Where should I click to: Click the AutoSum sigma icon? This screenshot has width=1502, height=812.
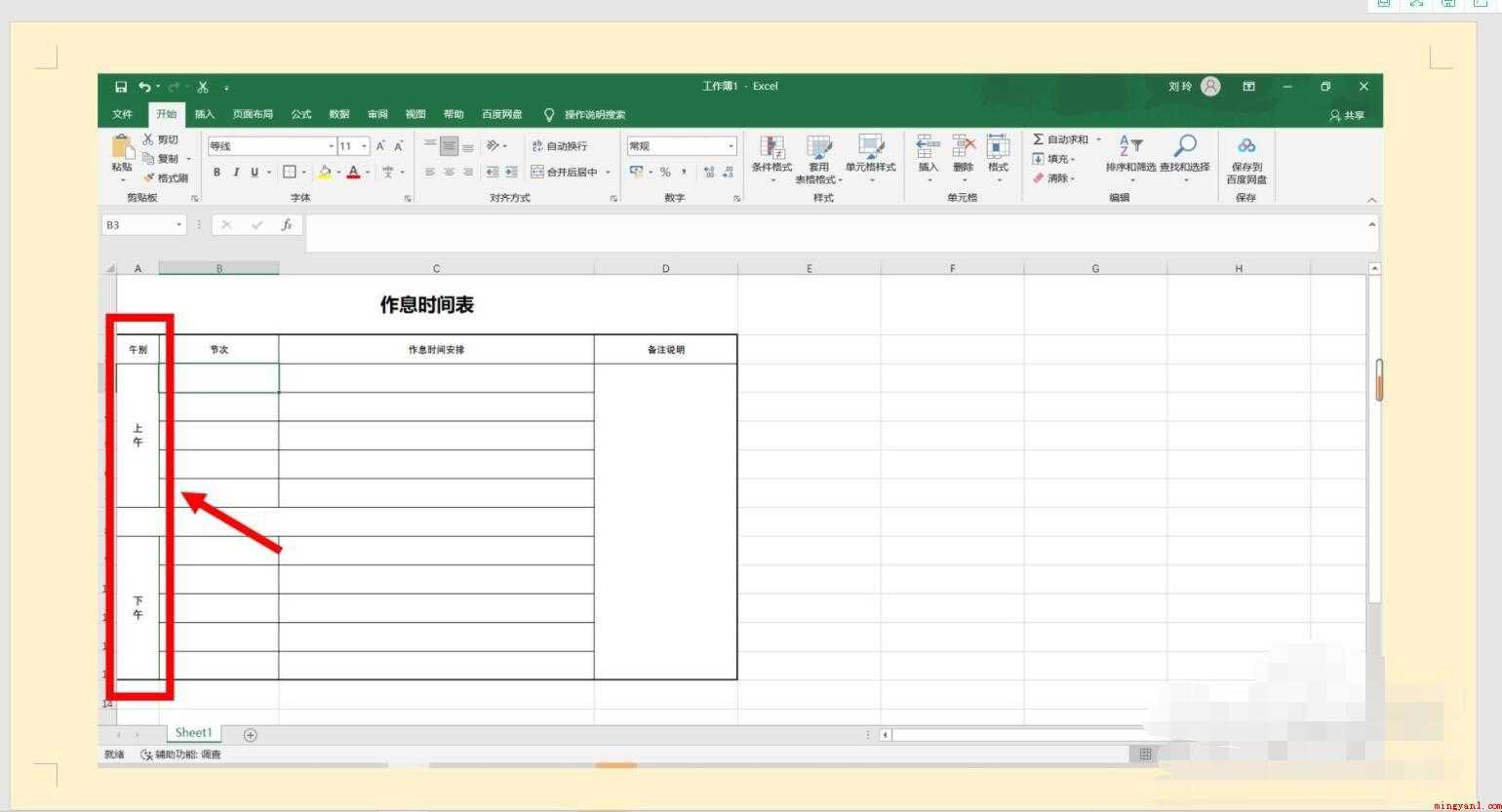click(1038, 139)
